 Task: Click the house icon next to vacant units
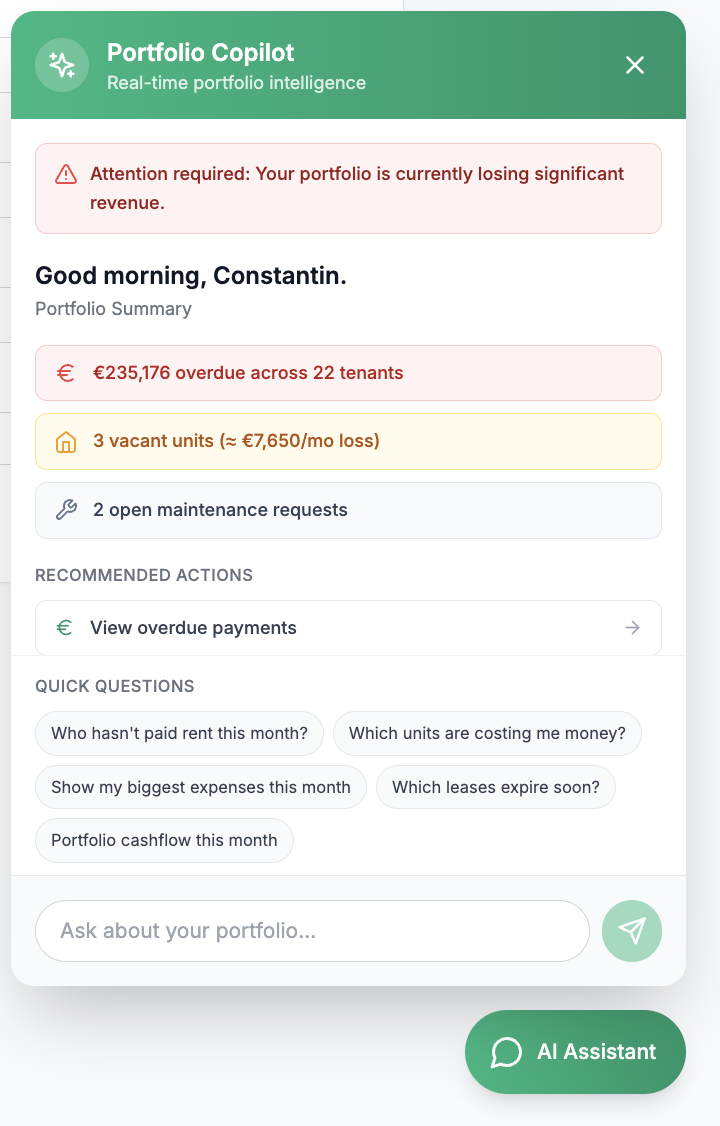pos(65,441)
